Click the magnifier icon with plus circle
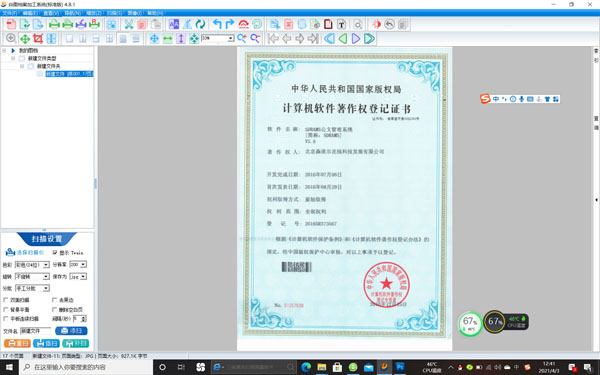 coord(11,39)
